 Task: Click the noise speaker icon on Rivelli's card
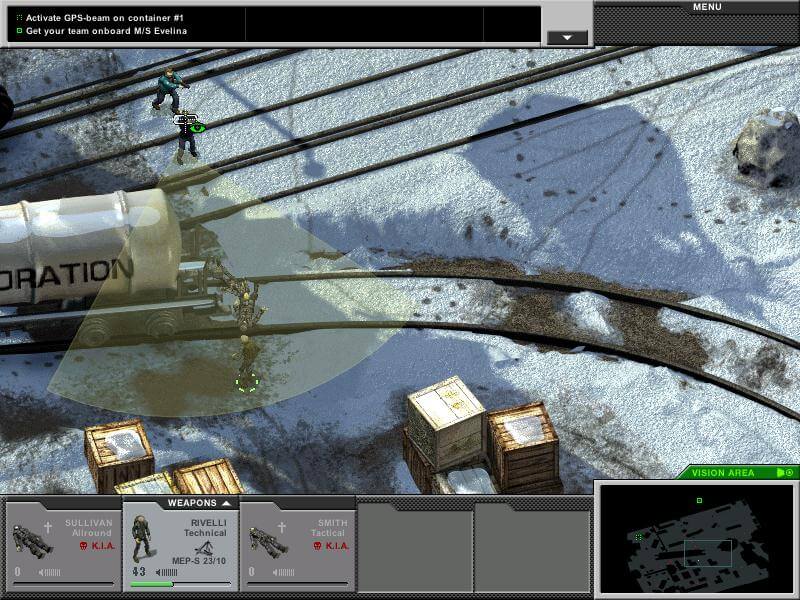coord(167,572)
